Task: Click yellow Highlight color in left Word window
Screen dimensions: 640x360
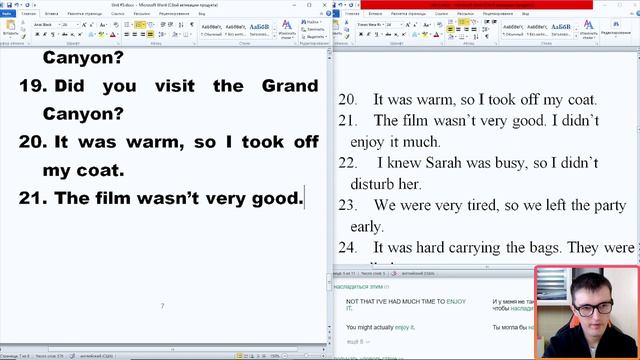Action: [x=101, y=34]
